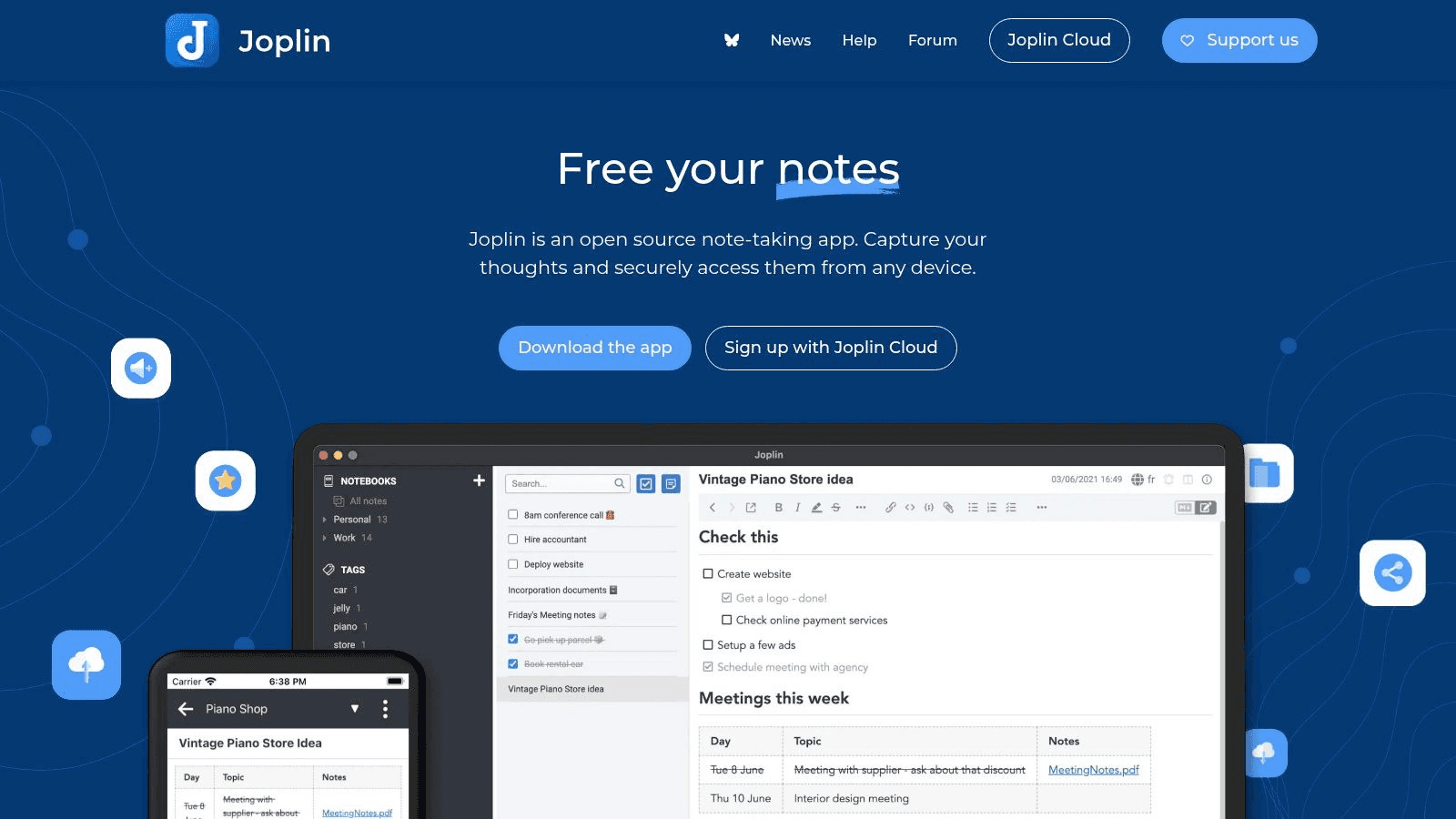Open the News menu item
The height and width of the screenshot is (819, 1456).
click(x=790, y=40)
